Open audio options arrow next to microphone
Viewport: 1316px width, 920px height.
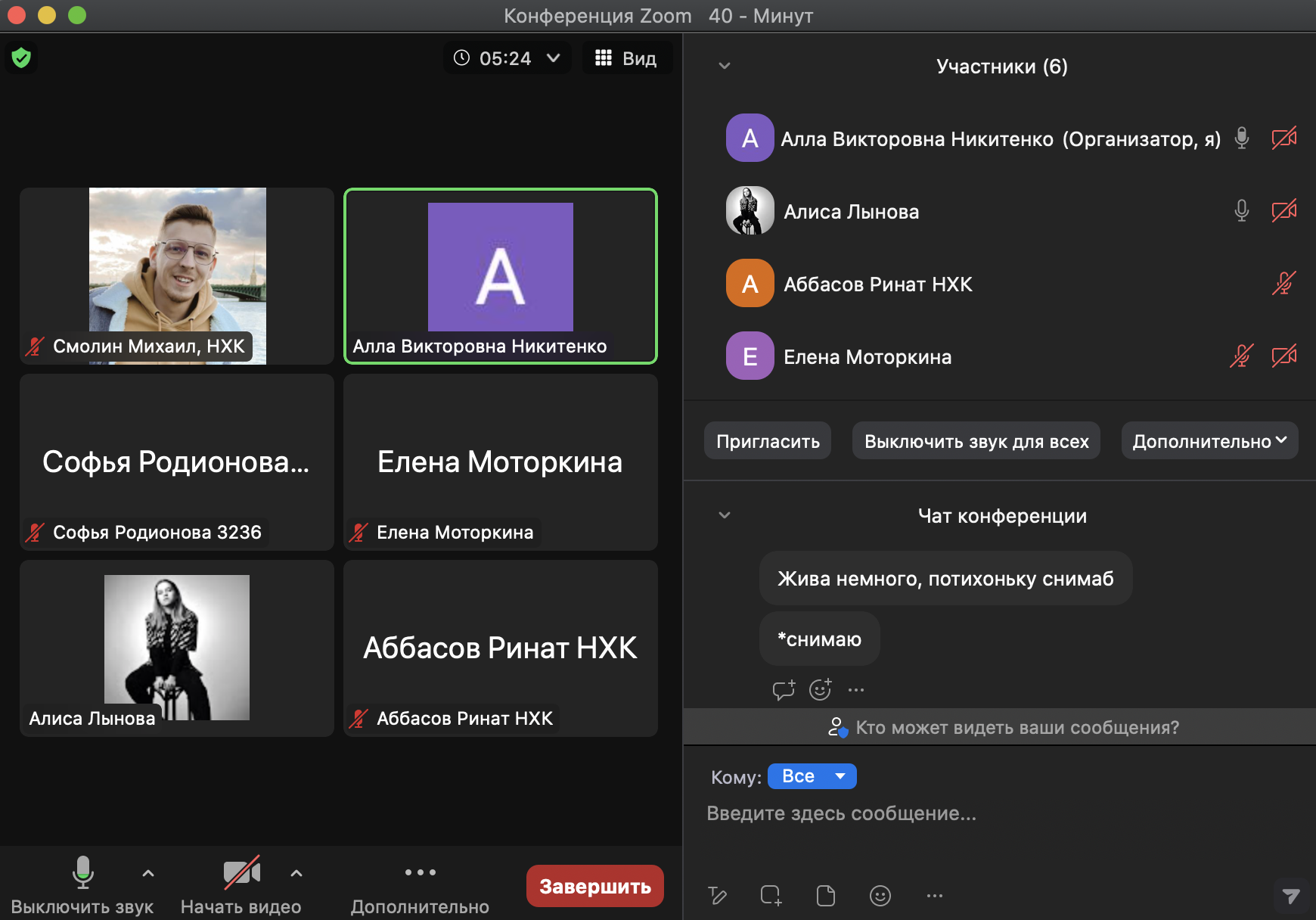coord(148,873)
